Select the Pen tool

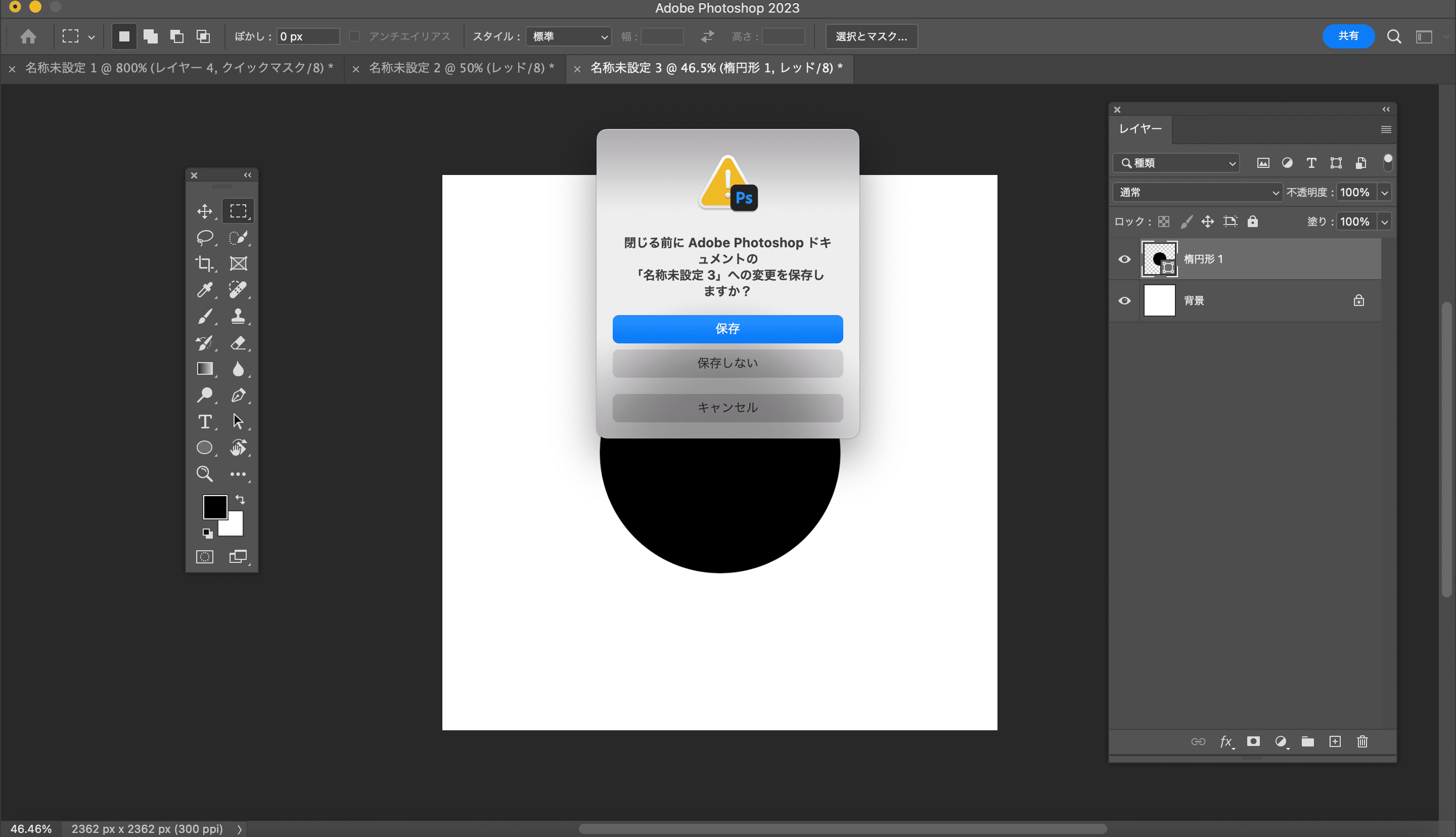(x=238, y=395)
